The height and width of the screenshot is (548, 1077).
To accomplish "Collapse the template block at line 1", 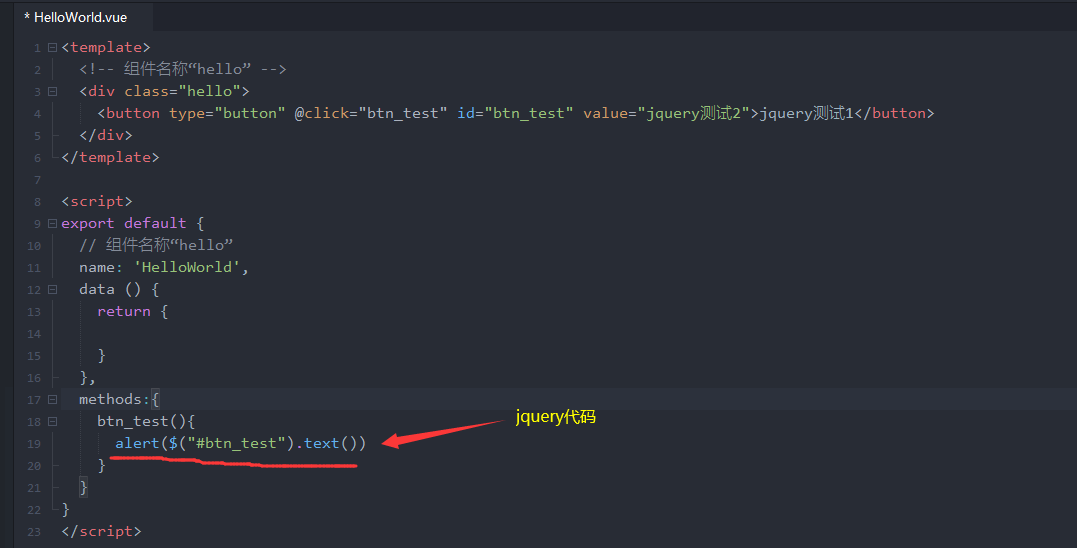I will (52, 47).
